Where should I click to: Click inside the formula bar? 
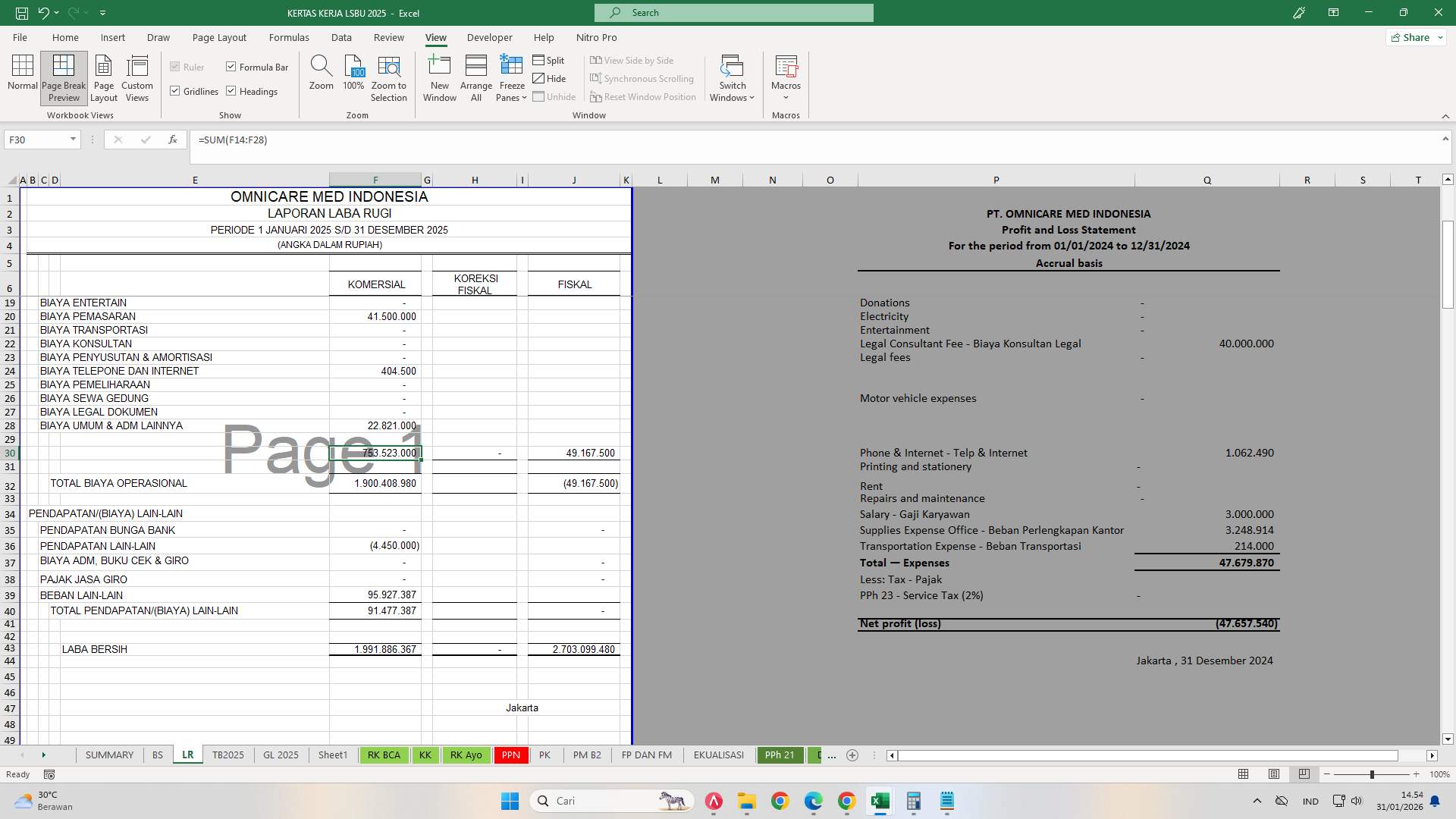(531, 140)
